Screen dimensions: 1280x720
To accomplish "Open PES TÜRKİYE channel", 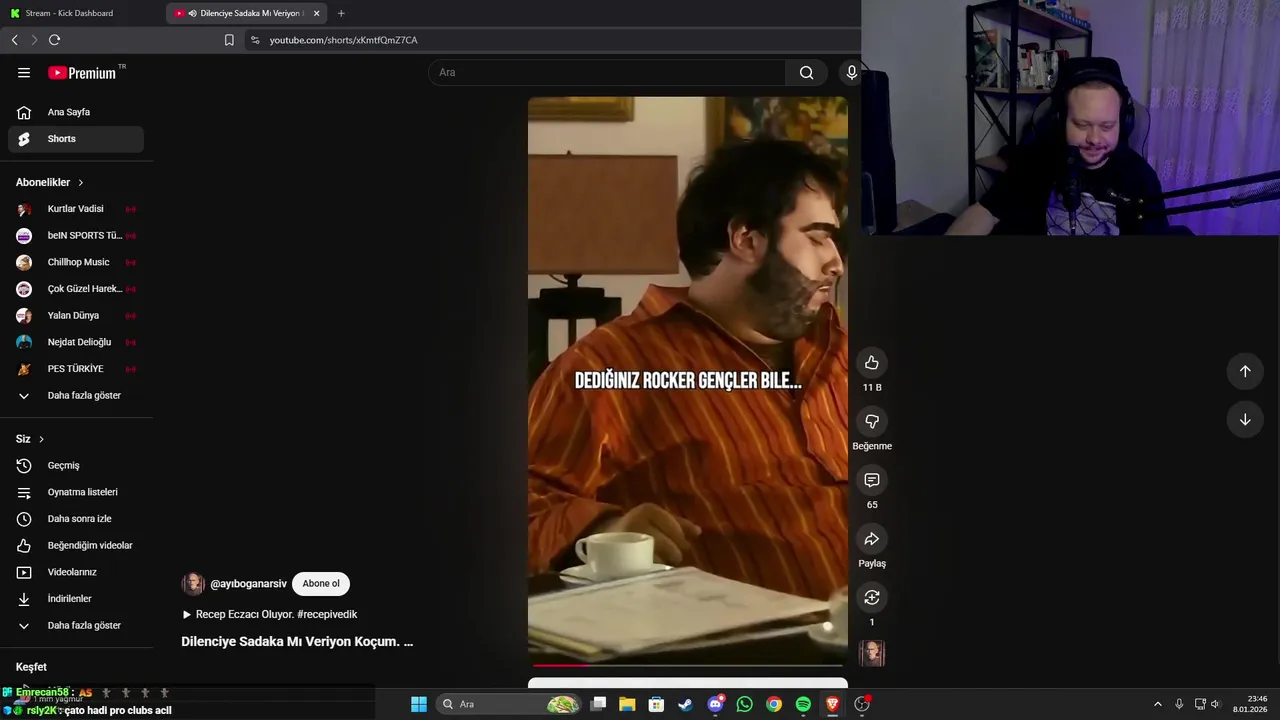I will click(x=76, y=369).
